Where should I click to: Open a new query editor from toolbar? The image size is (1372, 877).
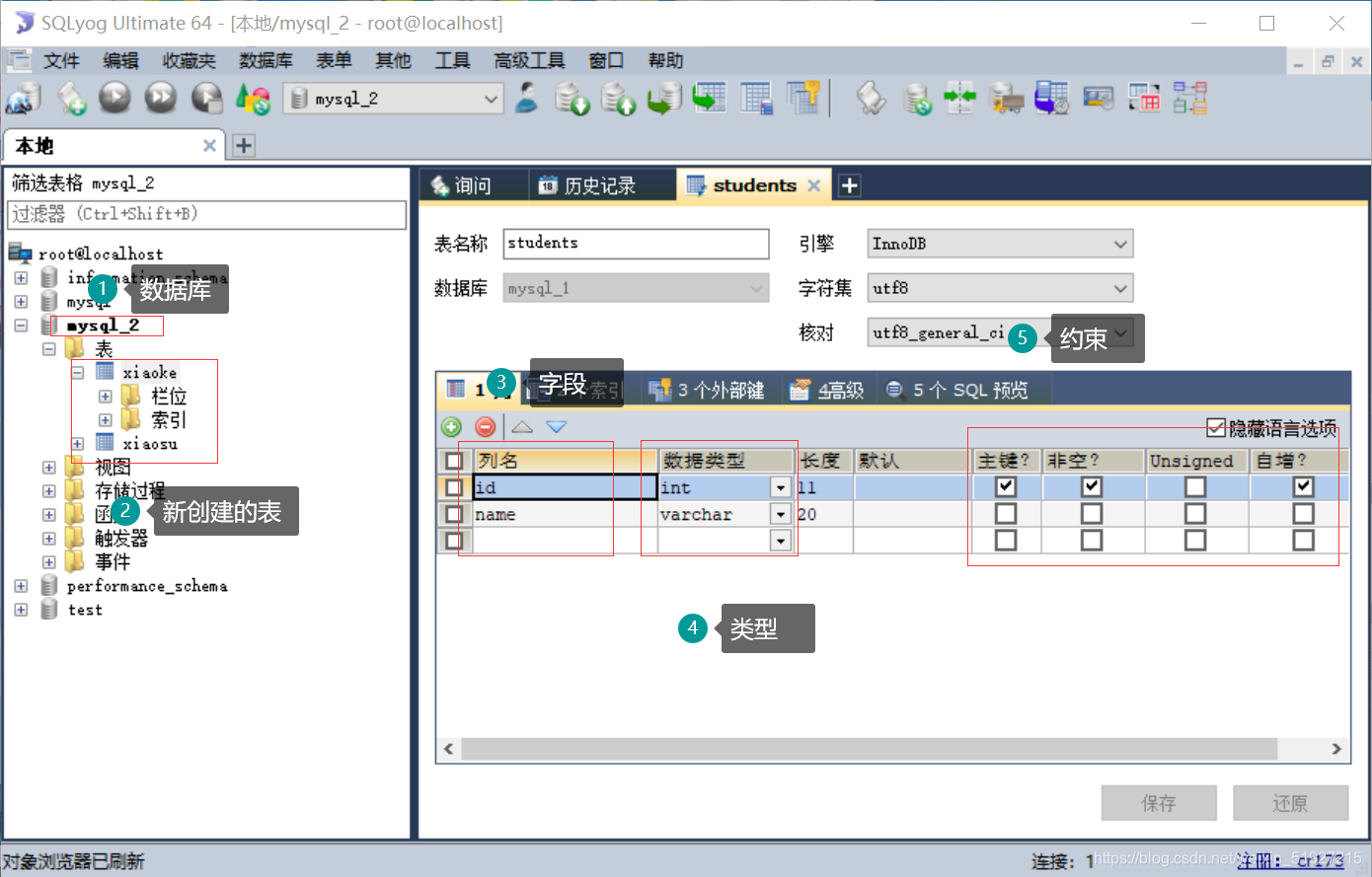click(72, 98)
